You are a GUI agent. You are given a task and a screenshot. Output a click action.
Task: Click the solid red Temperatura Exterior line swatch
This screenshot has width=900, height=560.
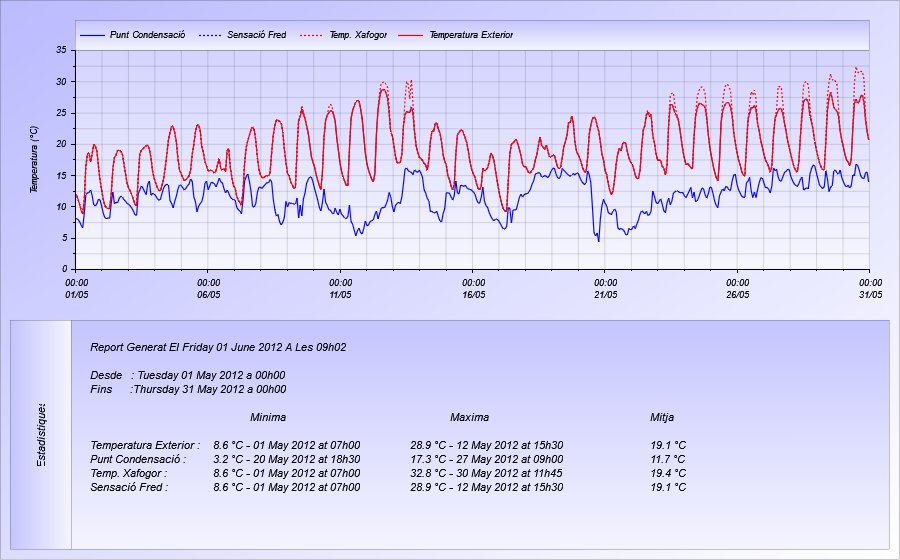[x=410, y=35]
